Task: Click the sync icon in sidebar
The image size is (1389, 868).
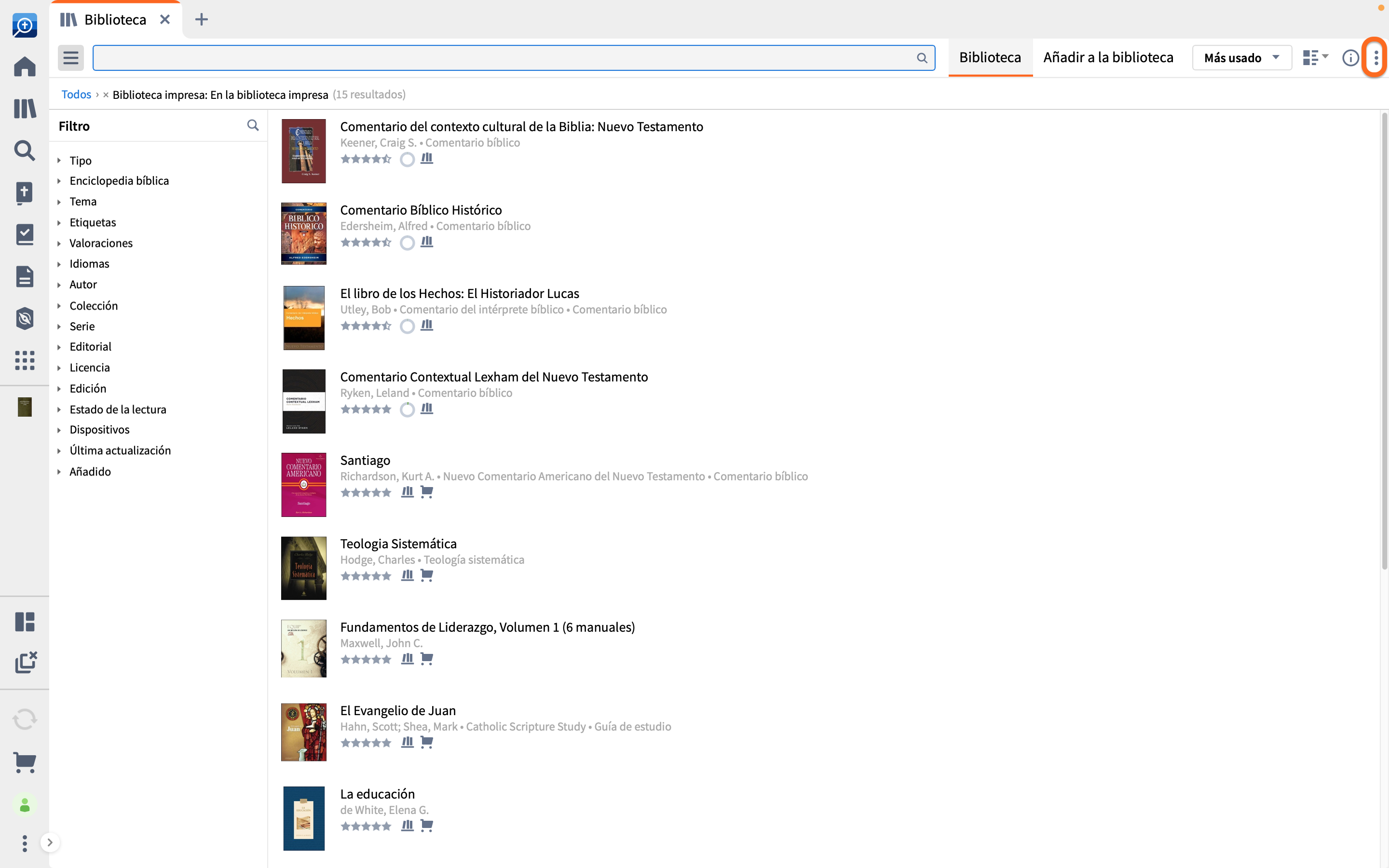Action: pyautogui.click(x=25, y=719)
